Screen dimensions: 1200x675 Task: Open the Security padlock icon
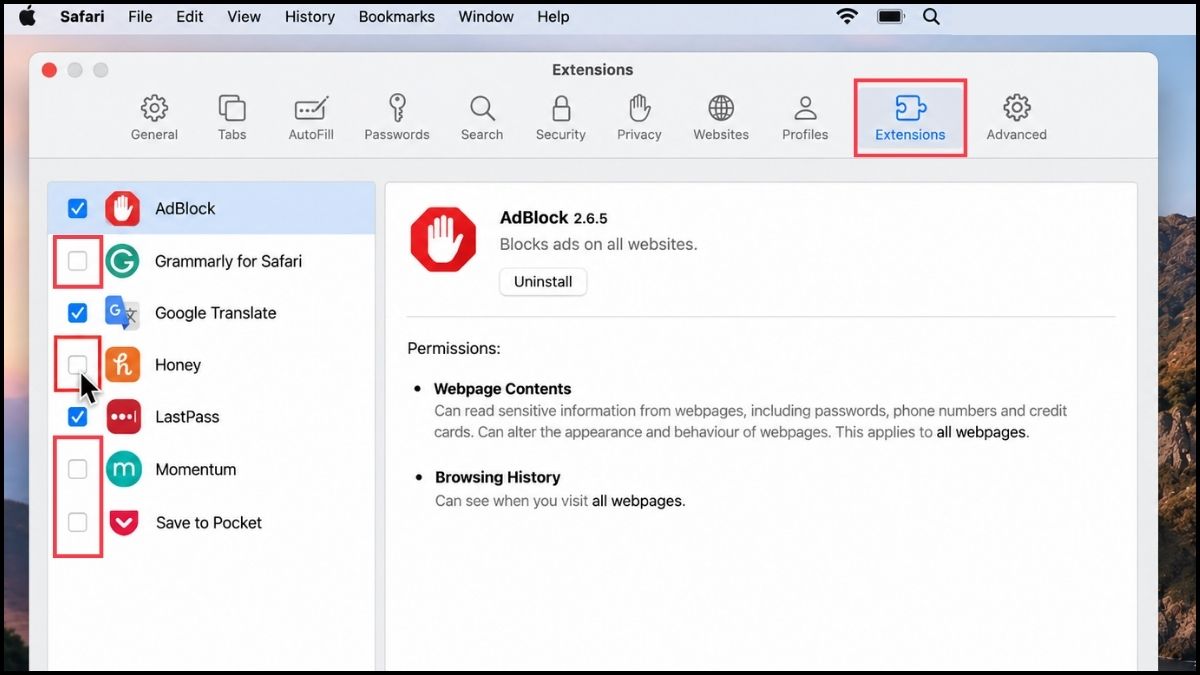[x=561, y=108]
